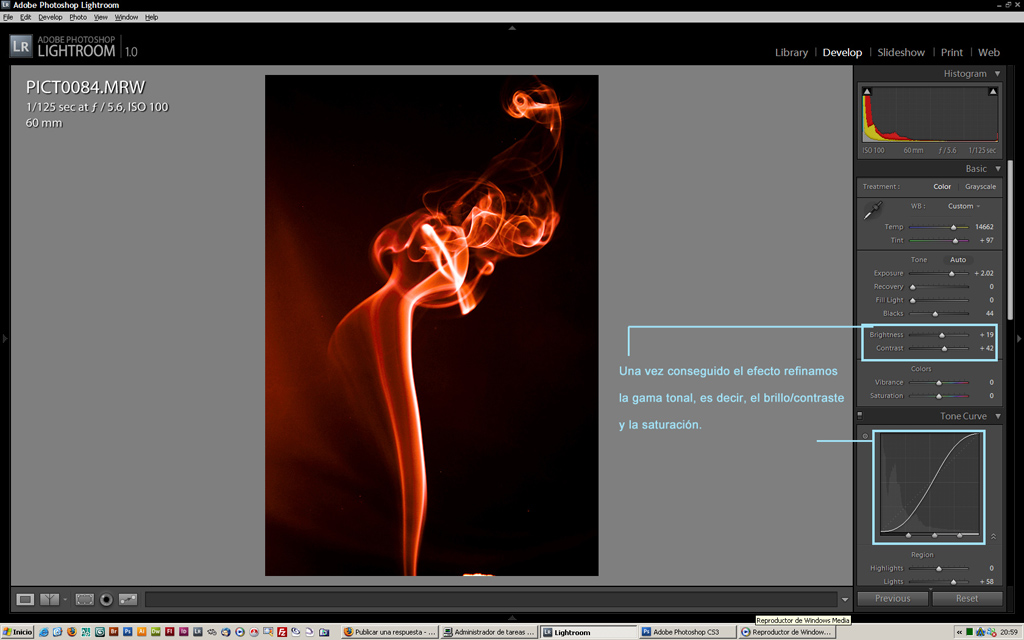Adjust the Highlights region slider handle
The width and height of the screenshot is (1024, 640).
coord(939,569)
